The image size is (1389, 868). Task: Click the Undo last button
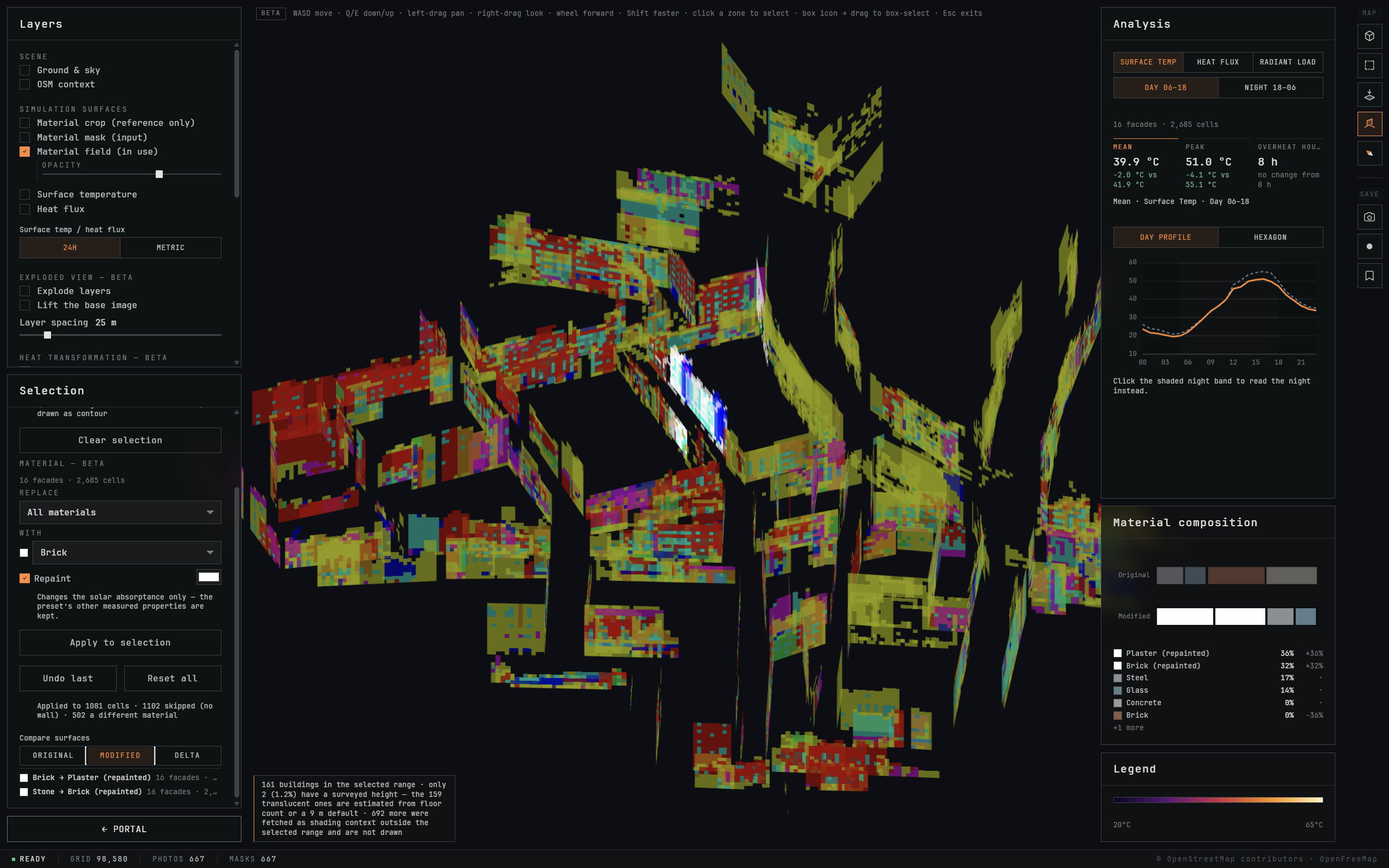(68, 679)
